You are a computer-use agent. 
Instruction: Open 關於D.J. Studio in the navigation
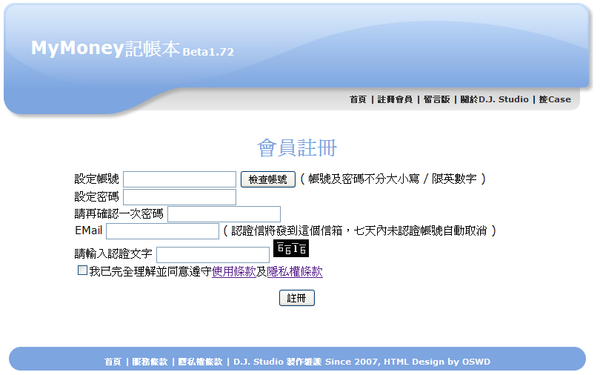pos(494,99)
